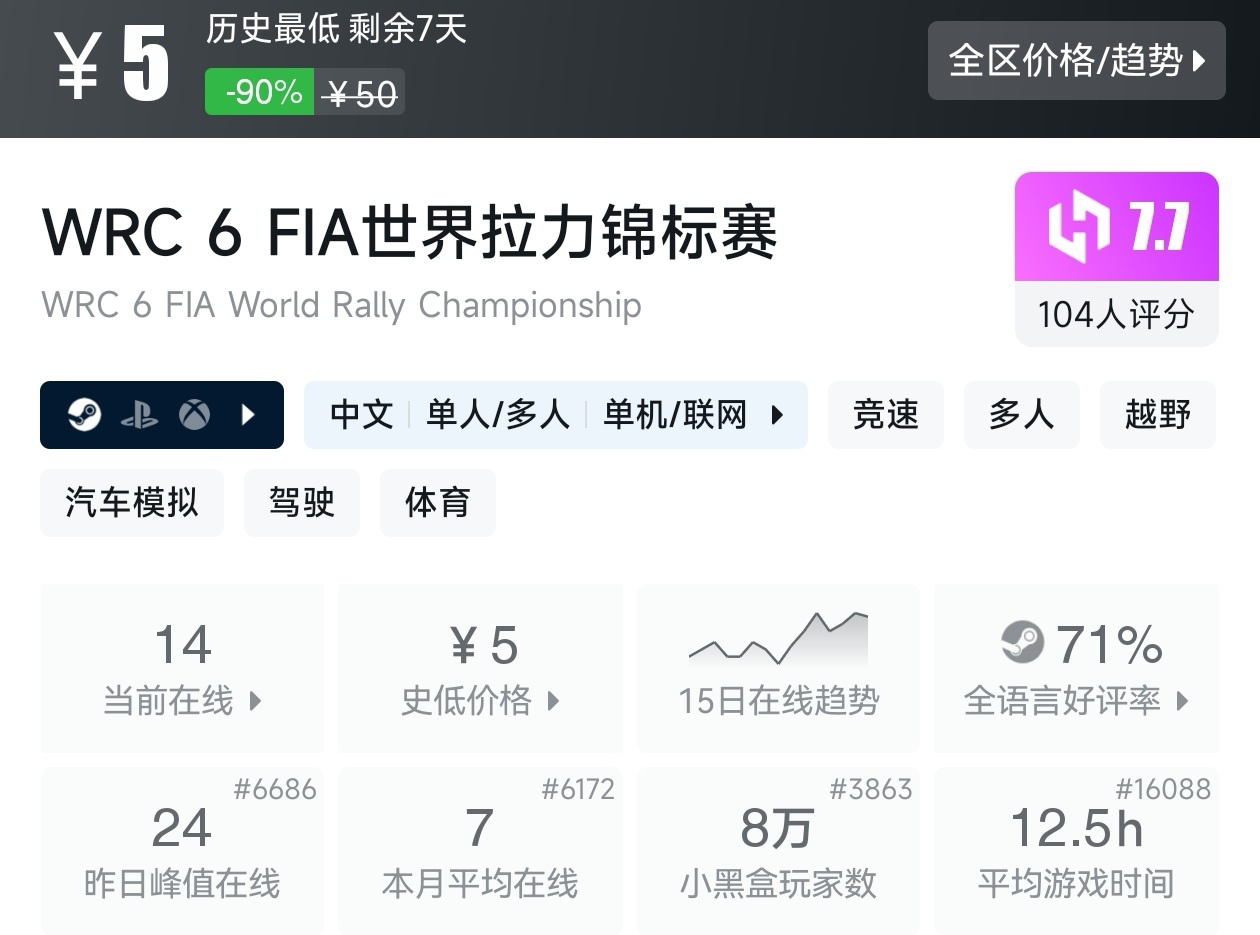The image size is (1260, 935).
Task: Open the 7.7 Heybox rating badge
Action: tap(1117, 227)
